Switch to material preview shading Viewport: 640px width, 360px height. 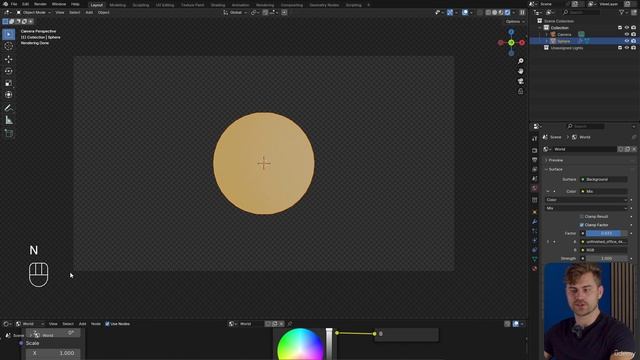(501, 13)
